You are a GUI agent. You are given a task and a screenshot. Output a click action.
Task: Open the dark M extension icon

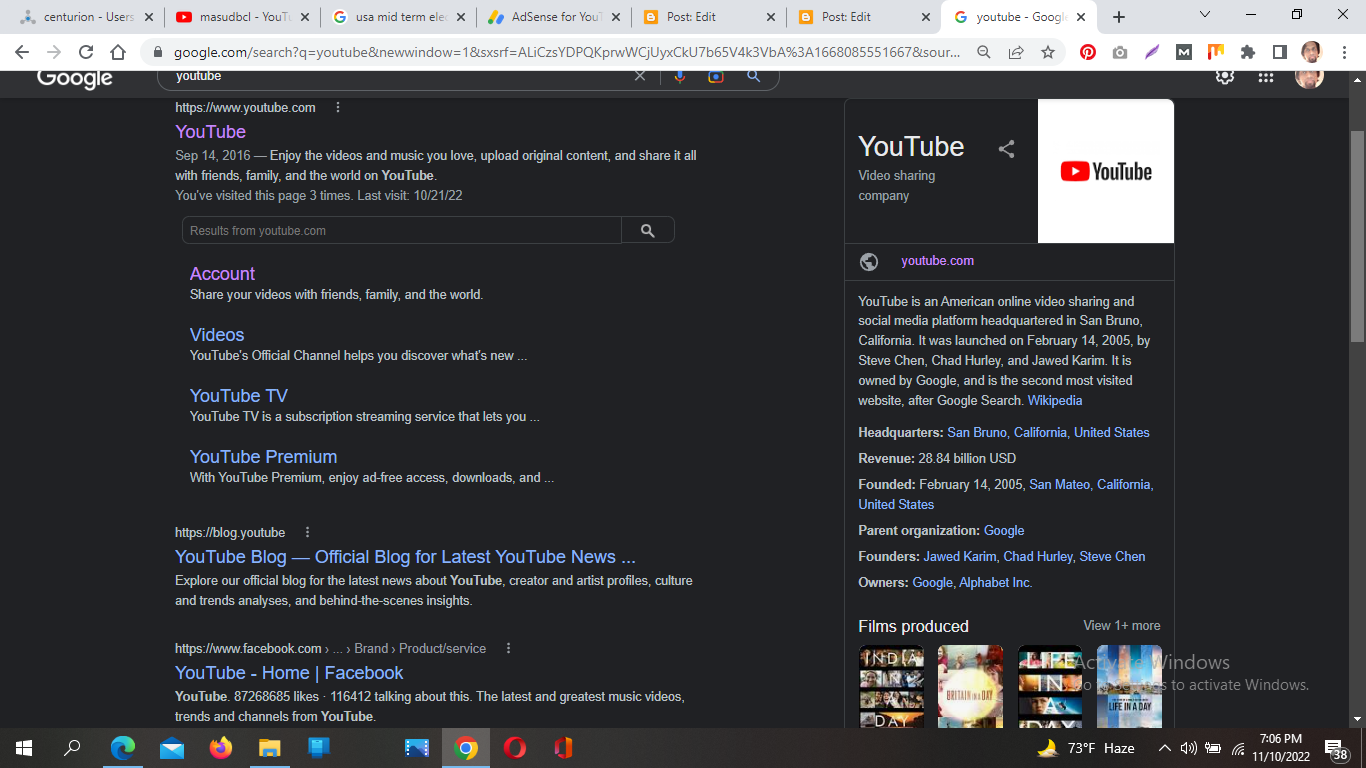(1184, 52)
